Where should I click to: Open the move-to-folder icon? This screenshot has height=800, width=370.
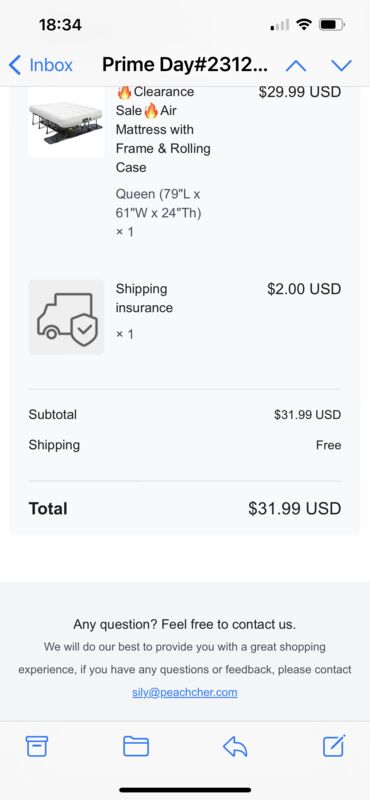136,746
